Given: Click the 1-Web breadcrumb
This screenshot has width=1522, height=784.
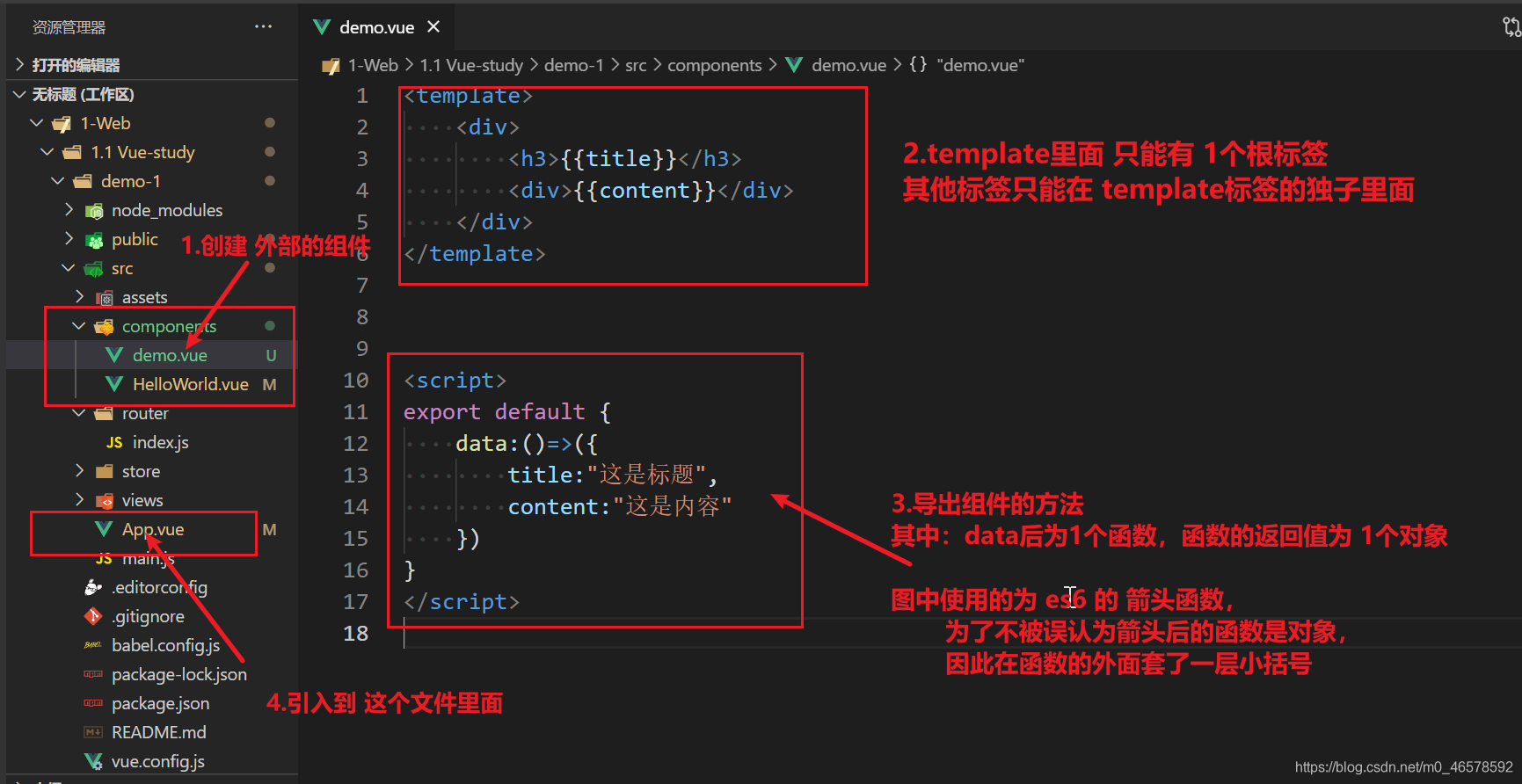Looking at the screenshot, I should [373, 65].
